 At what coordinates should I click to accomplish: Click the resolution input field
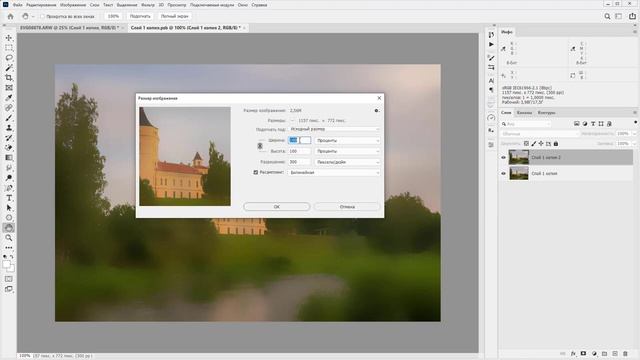click(x=299, y=162)
